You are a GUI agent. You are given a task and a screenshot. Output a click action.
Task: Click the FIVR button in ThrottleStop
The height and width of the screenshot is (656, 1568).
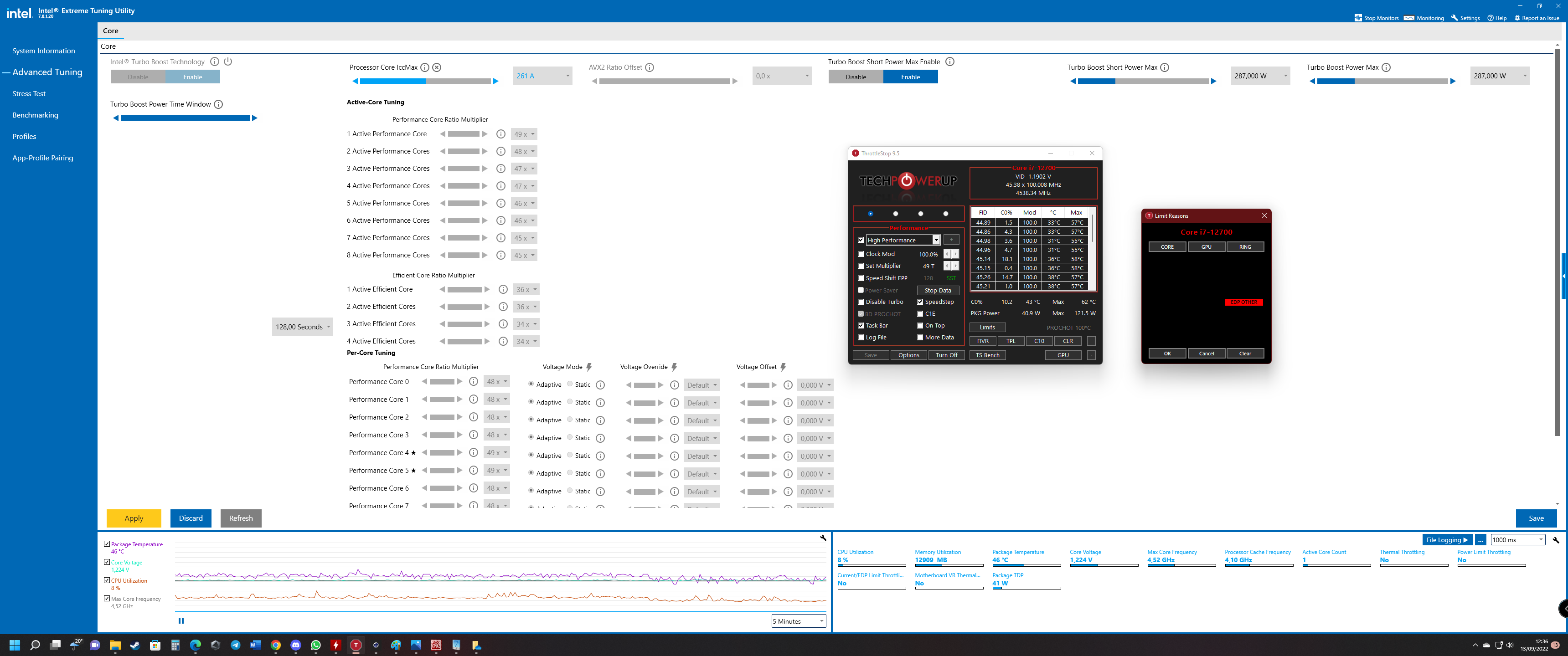(x=982, y=341)
